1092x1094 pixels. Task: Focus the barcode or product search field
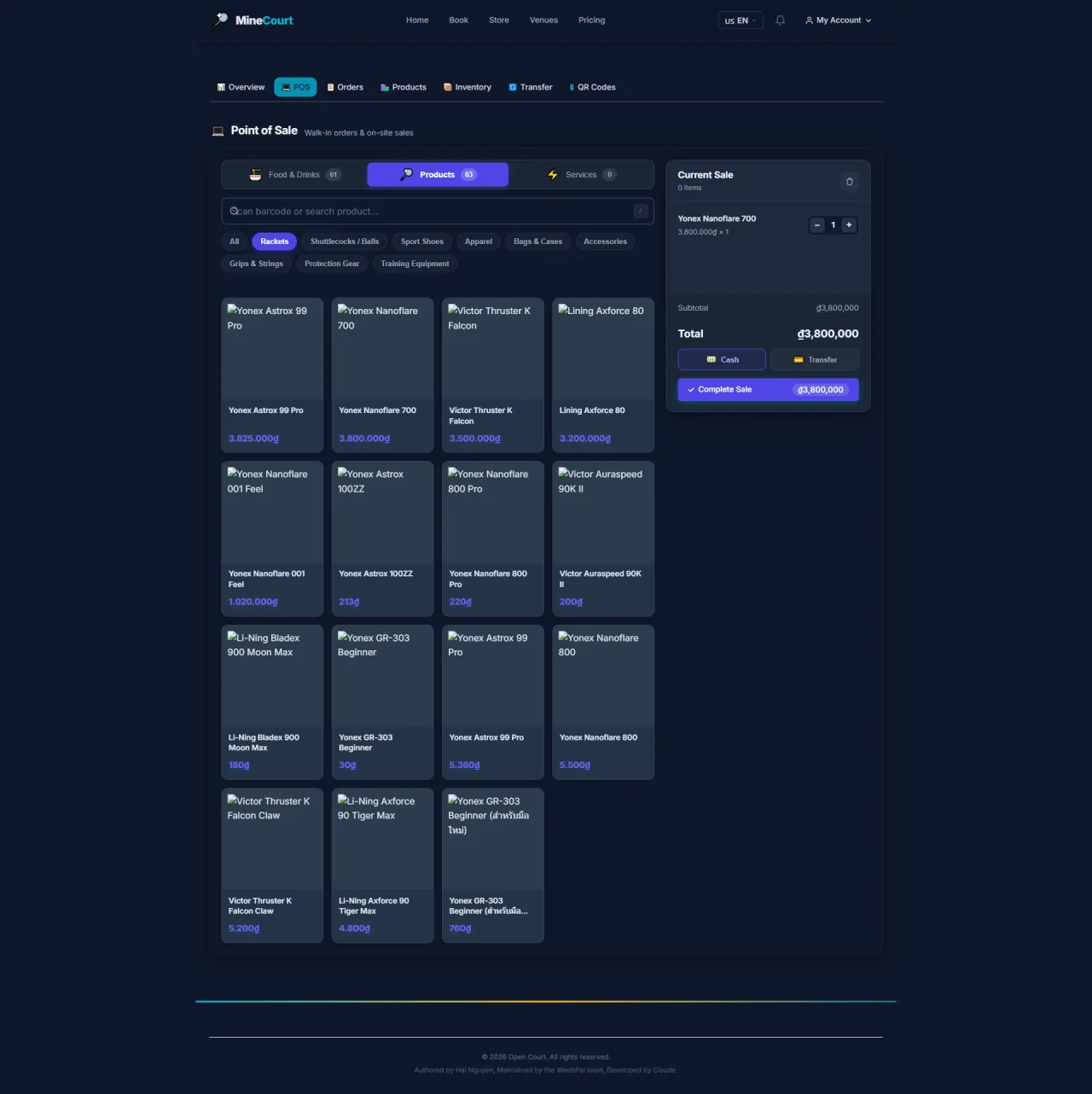[x=438, y=212]
